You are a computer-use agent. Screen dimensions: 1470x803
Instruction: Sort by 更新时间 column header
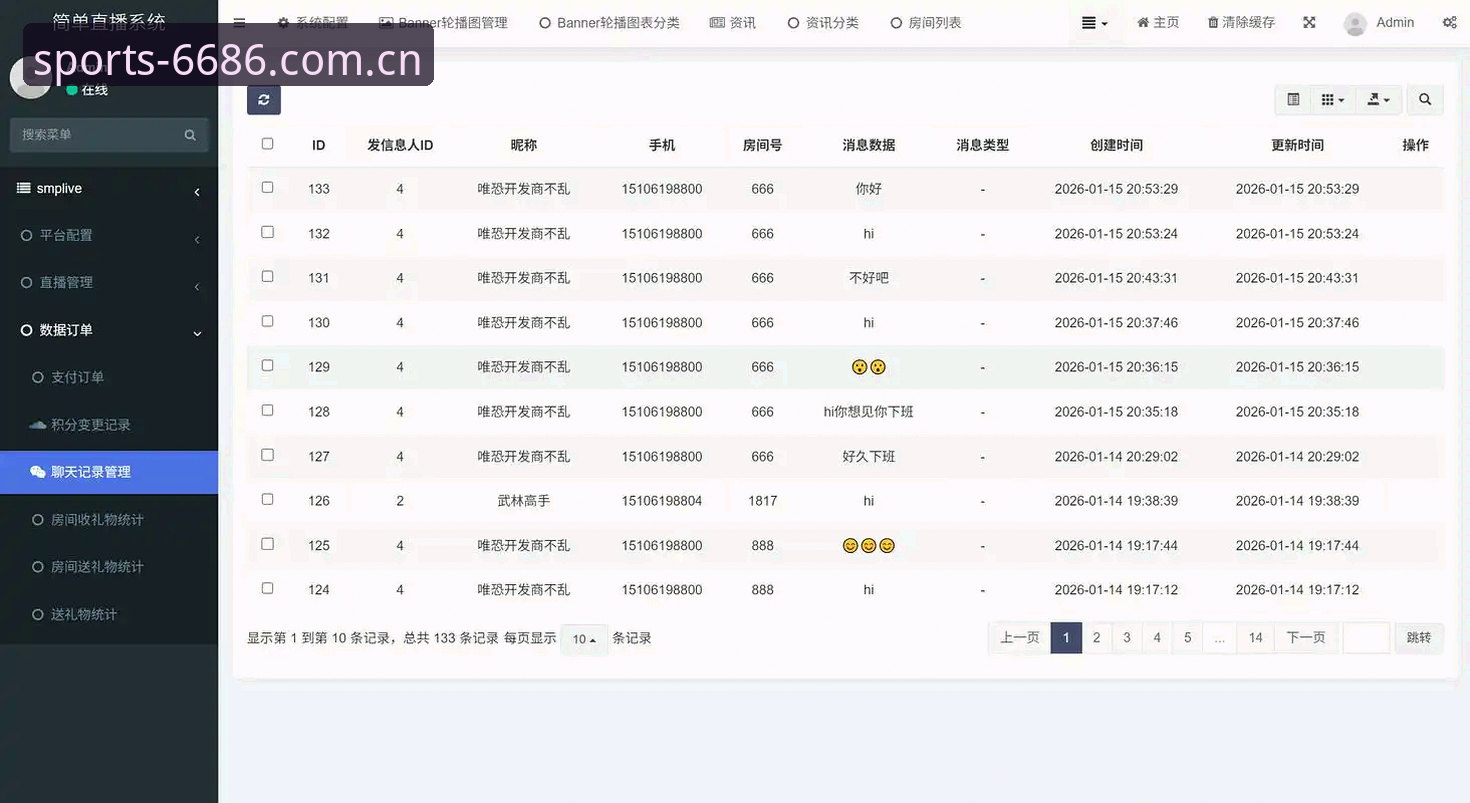click(1297, 145)
